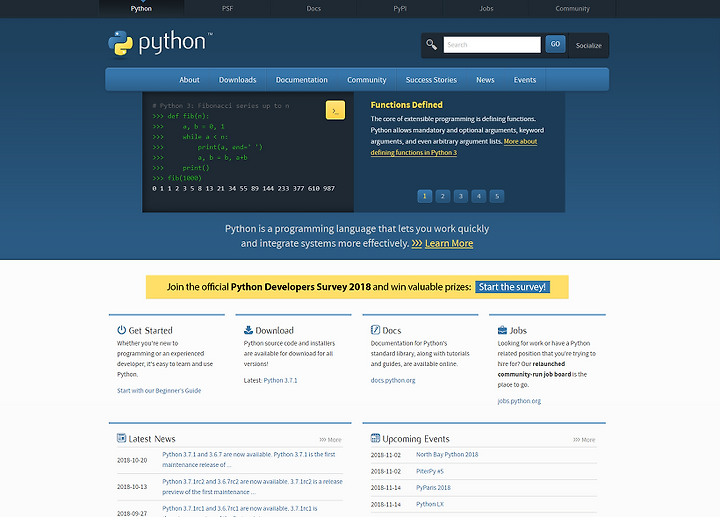Show code sample slide 2

pos(443,196)
